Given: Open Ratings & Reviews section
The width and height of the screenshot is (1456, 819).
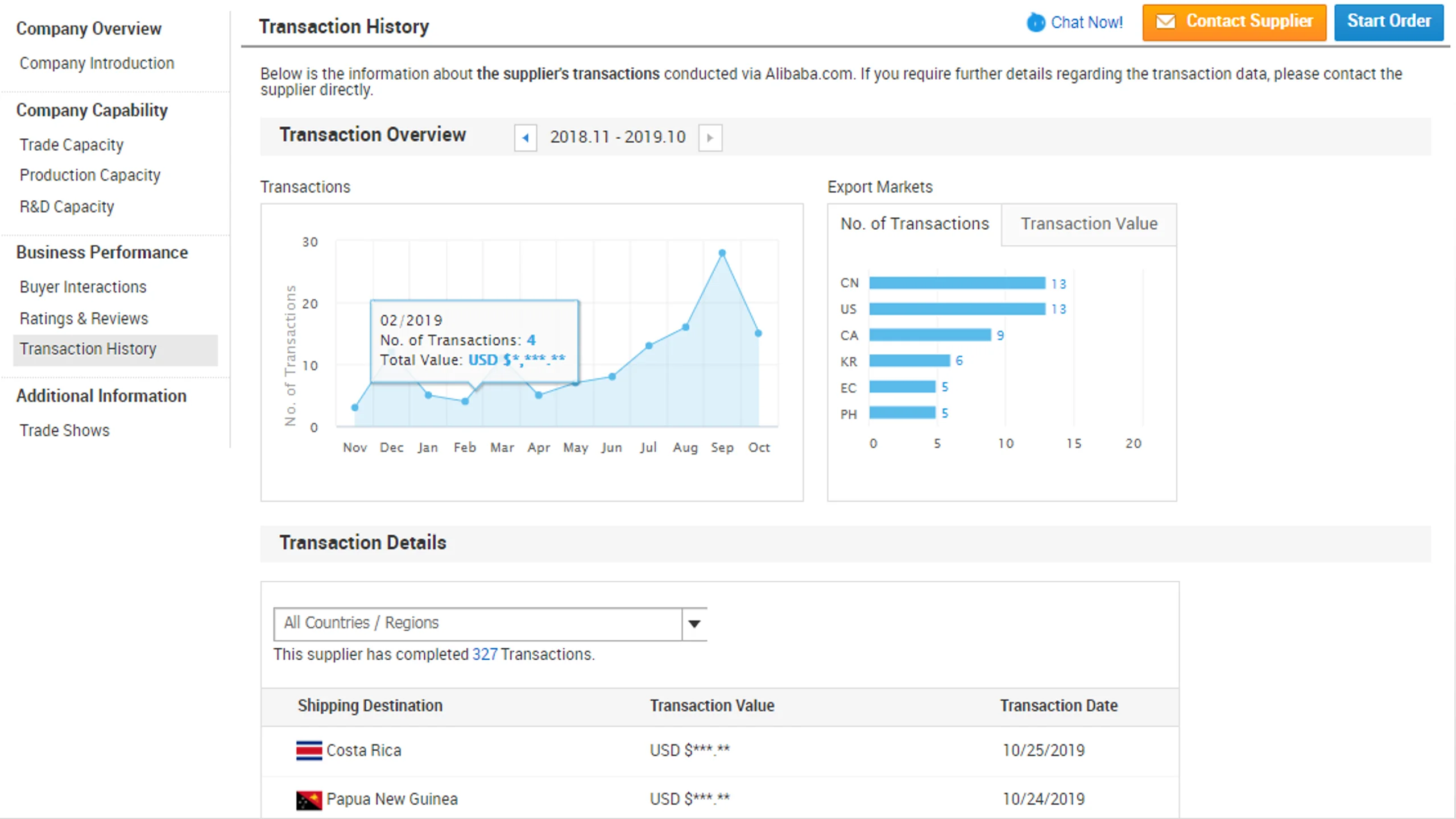Looking at the screenshot, I should (x=84, y=318).
